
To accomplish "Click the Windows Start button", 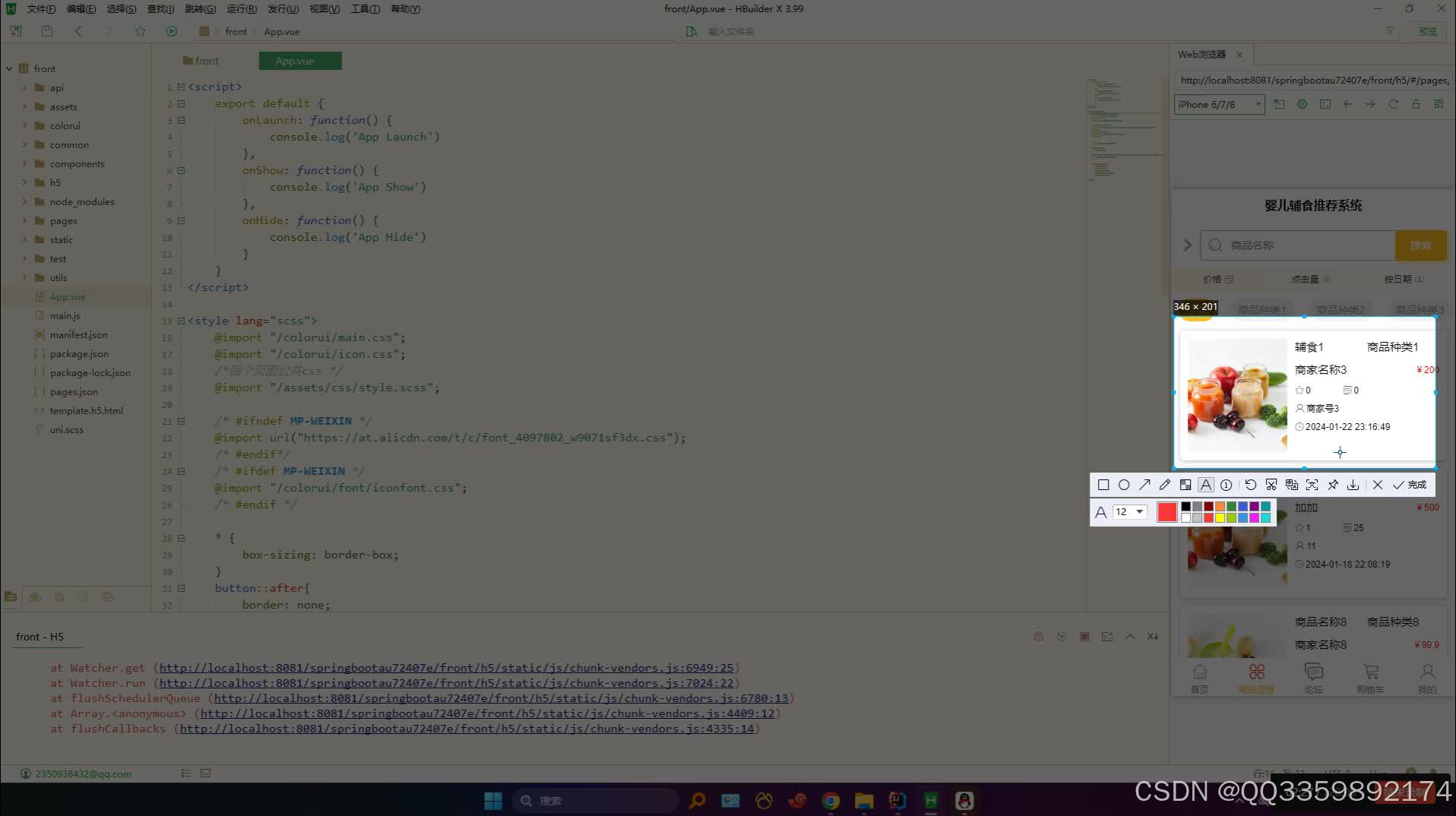I will click(x=492, y=800).
